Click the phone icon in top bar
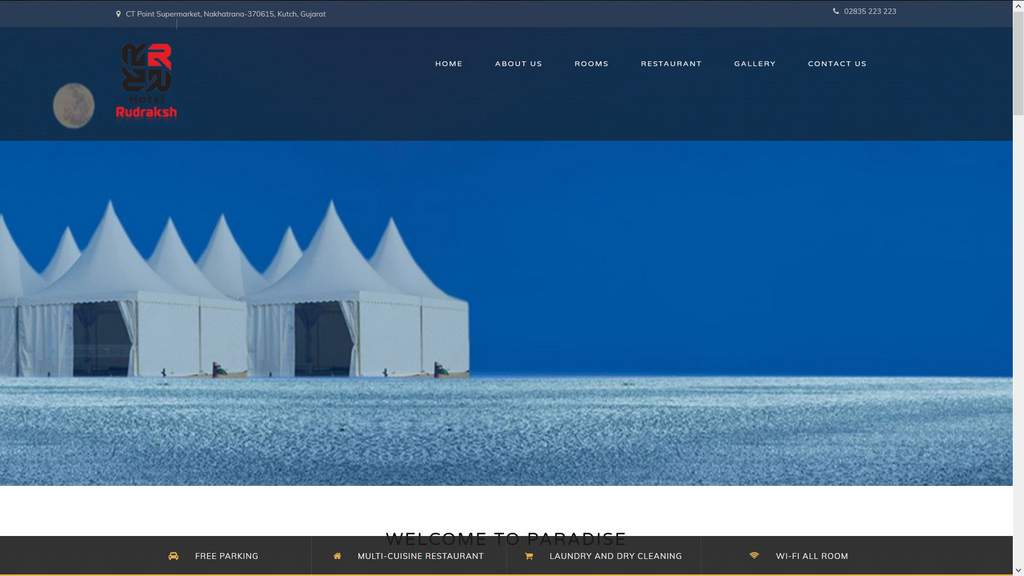Viewport: 1024px width, 576px height. [836, 11]
